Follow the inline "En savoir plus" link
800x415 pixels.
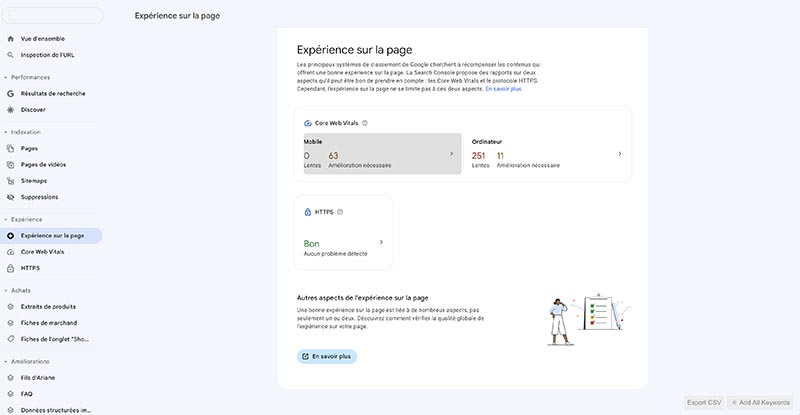(x=503, y=89)
